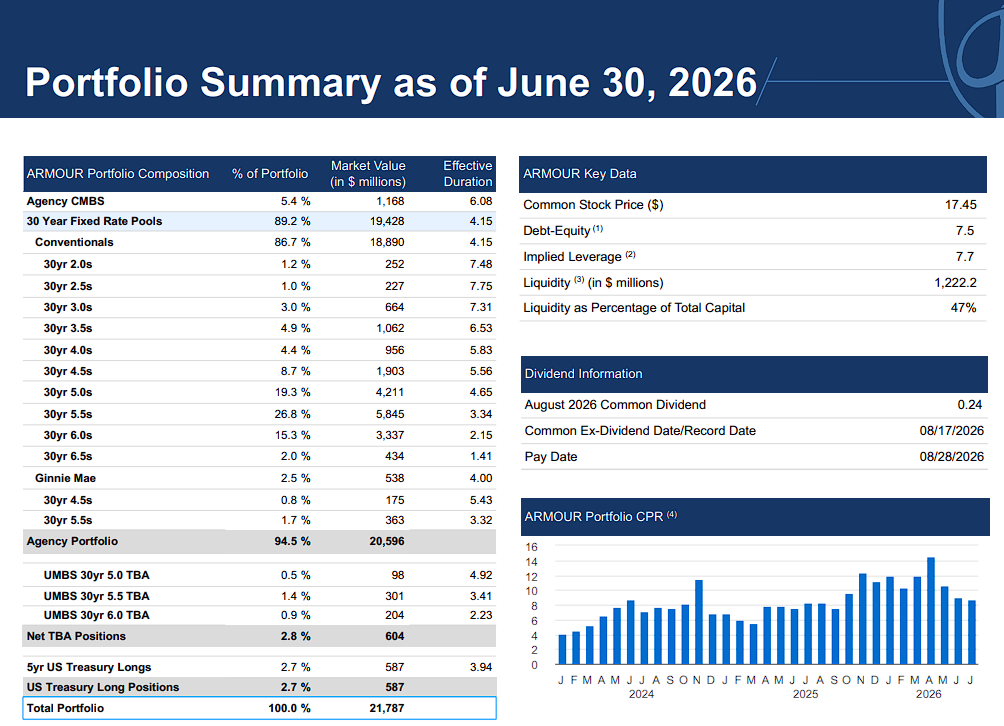Click the 'Portfolio Summary as of June 30, 2026' title

391,83
